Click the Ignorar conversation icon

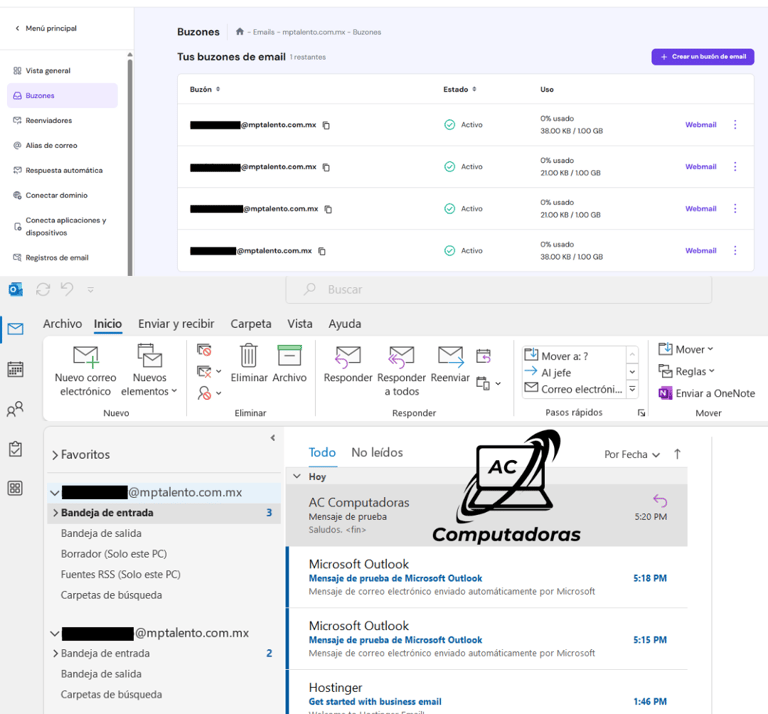coord(204,350)
